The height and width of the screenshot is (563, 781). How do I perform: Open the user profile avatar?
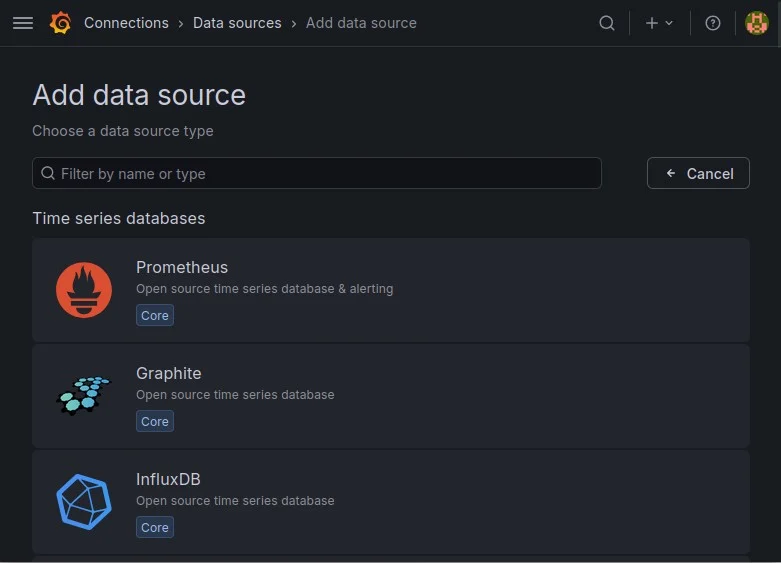coord(757,23)
